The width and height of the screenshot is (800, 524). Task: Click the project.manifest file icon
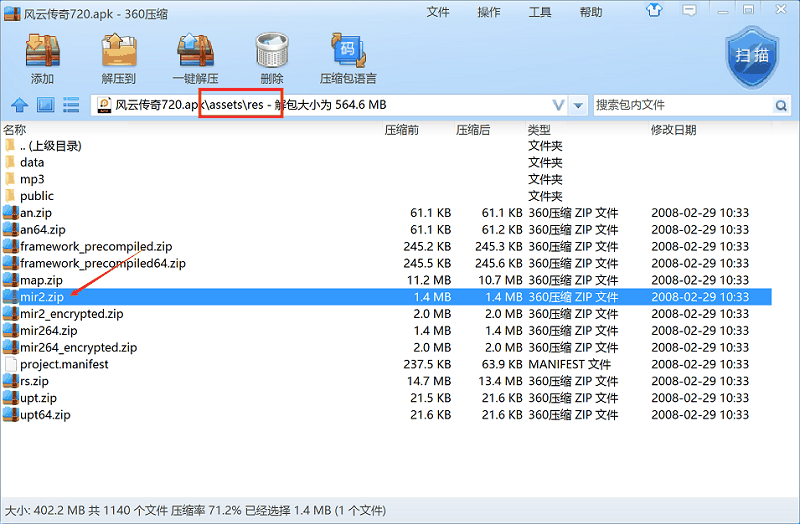11,364
